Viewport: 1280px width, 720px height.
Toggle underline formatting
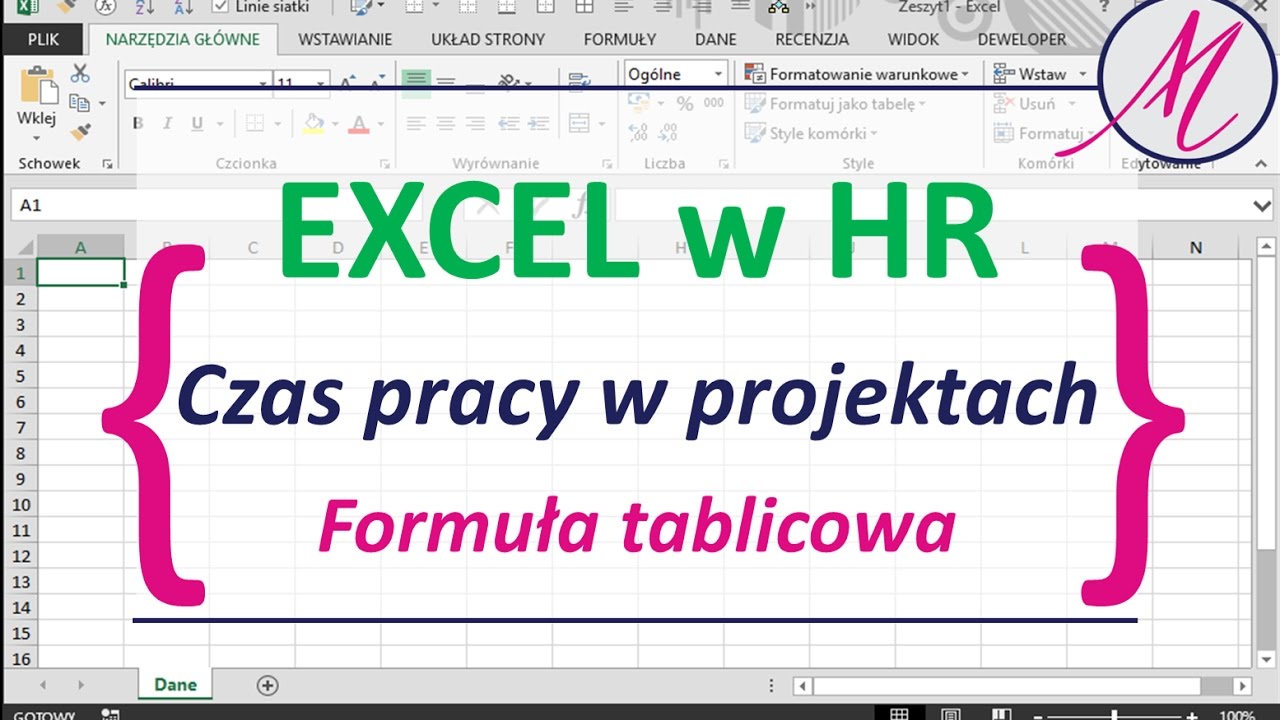pos(196,124)
